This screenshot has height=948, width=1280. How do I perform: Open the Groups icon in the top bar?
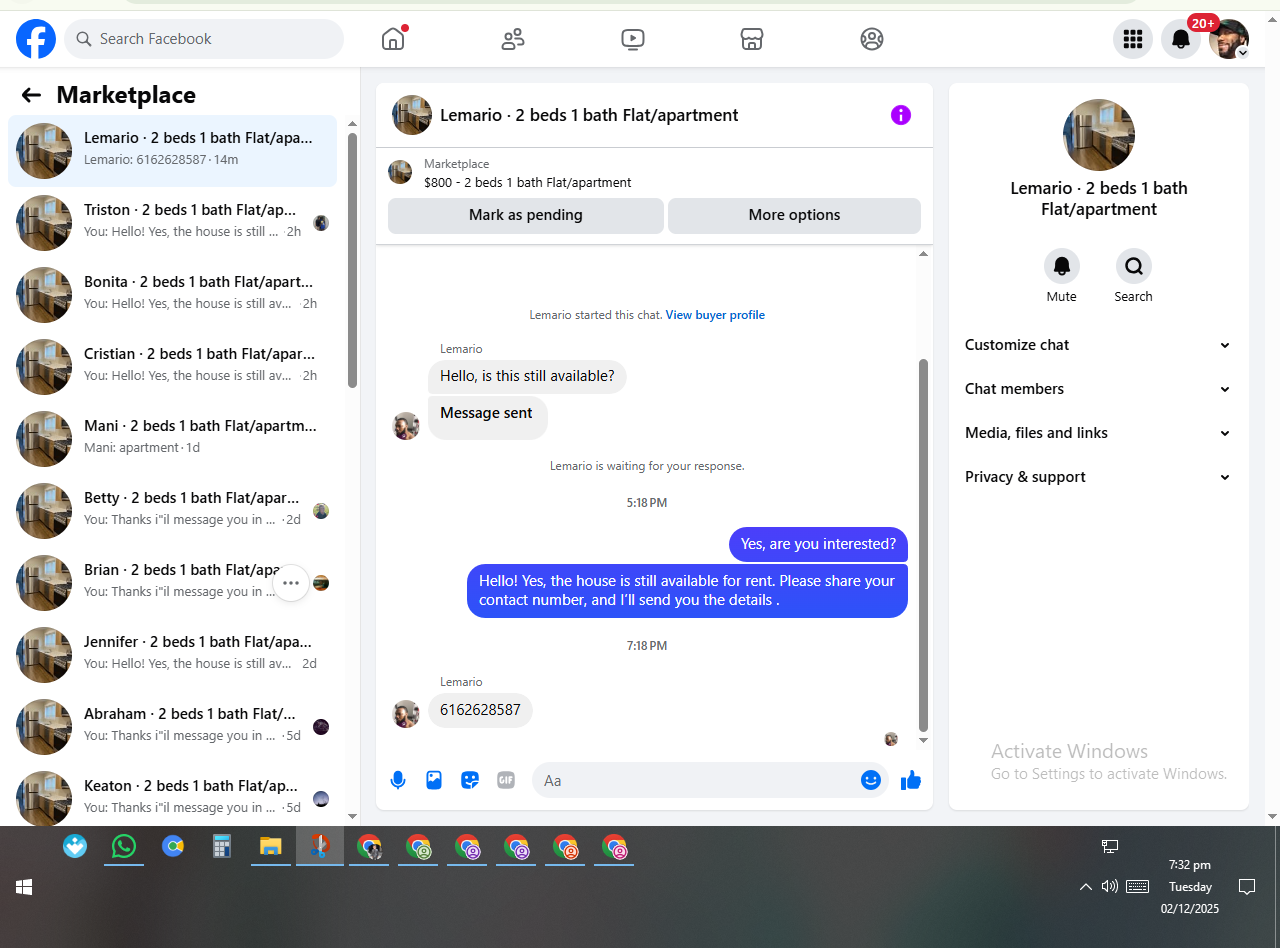pyautogui.click(x=872, y=39)
